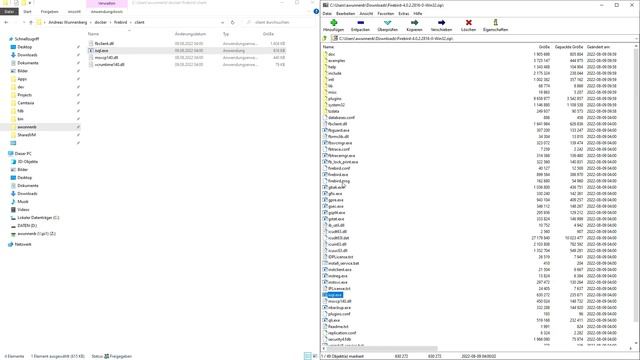
Task: Click the Verschieben move icon in 7-Zip
Action: [x=441, y=23]
